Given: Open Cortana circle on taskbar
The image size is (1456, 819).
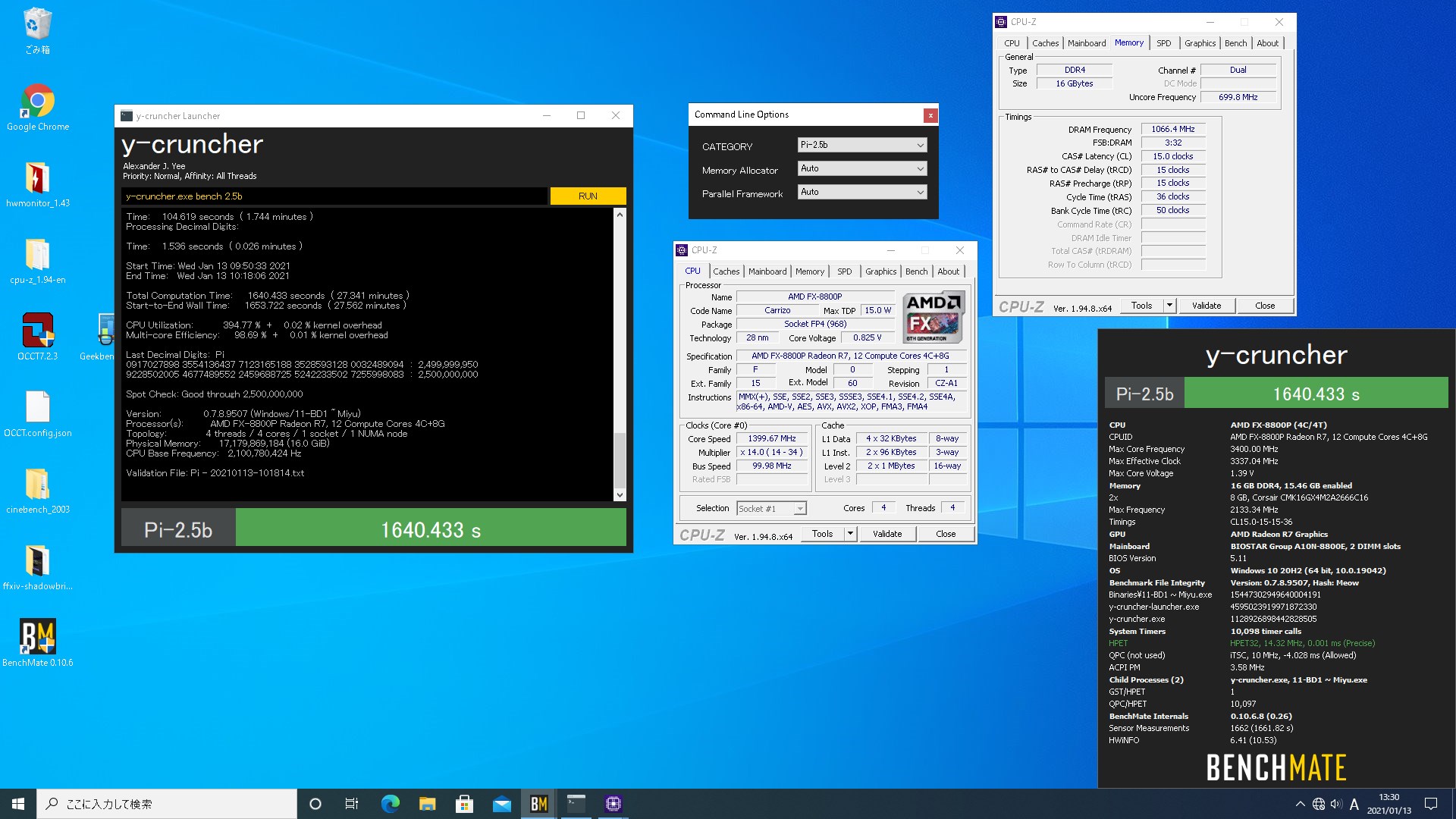Looking at the screenshot, I should (315, 804).
